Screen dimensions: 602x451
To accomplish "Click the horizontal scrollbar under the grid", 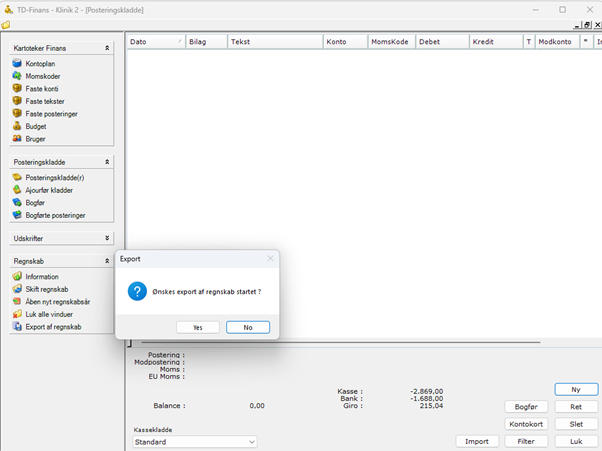I will (341, 342).
